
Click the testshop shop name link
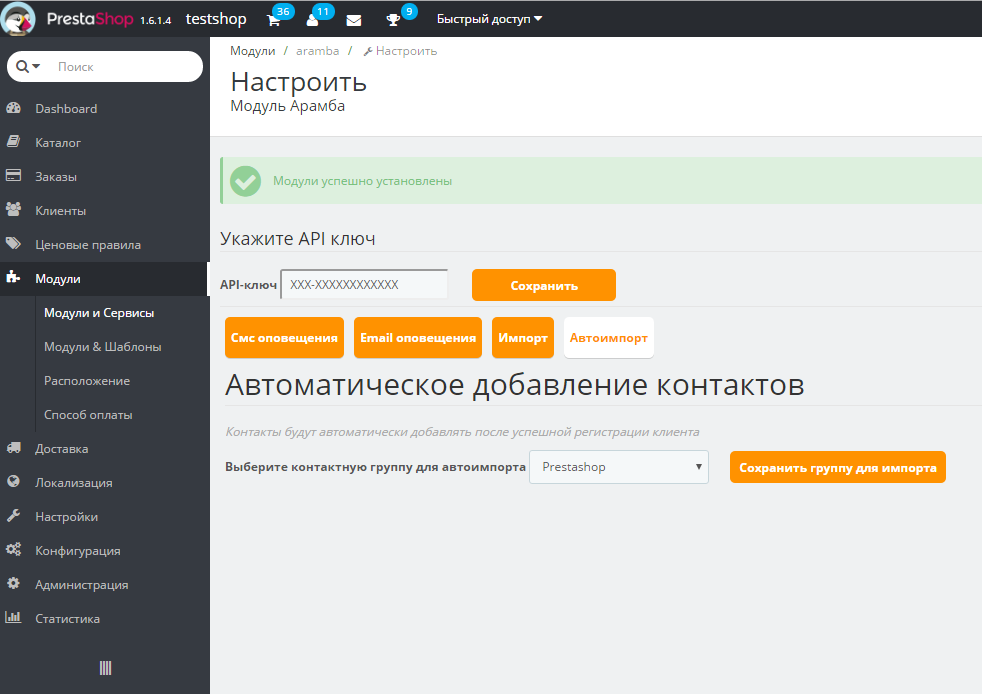point(216,19)
